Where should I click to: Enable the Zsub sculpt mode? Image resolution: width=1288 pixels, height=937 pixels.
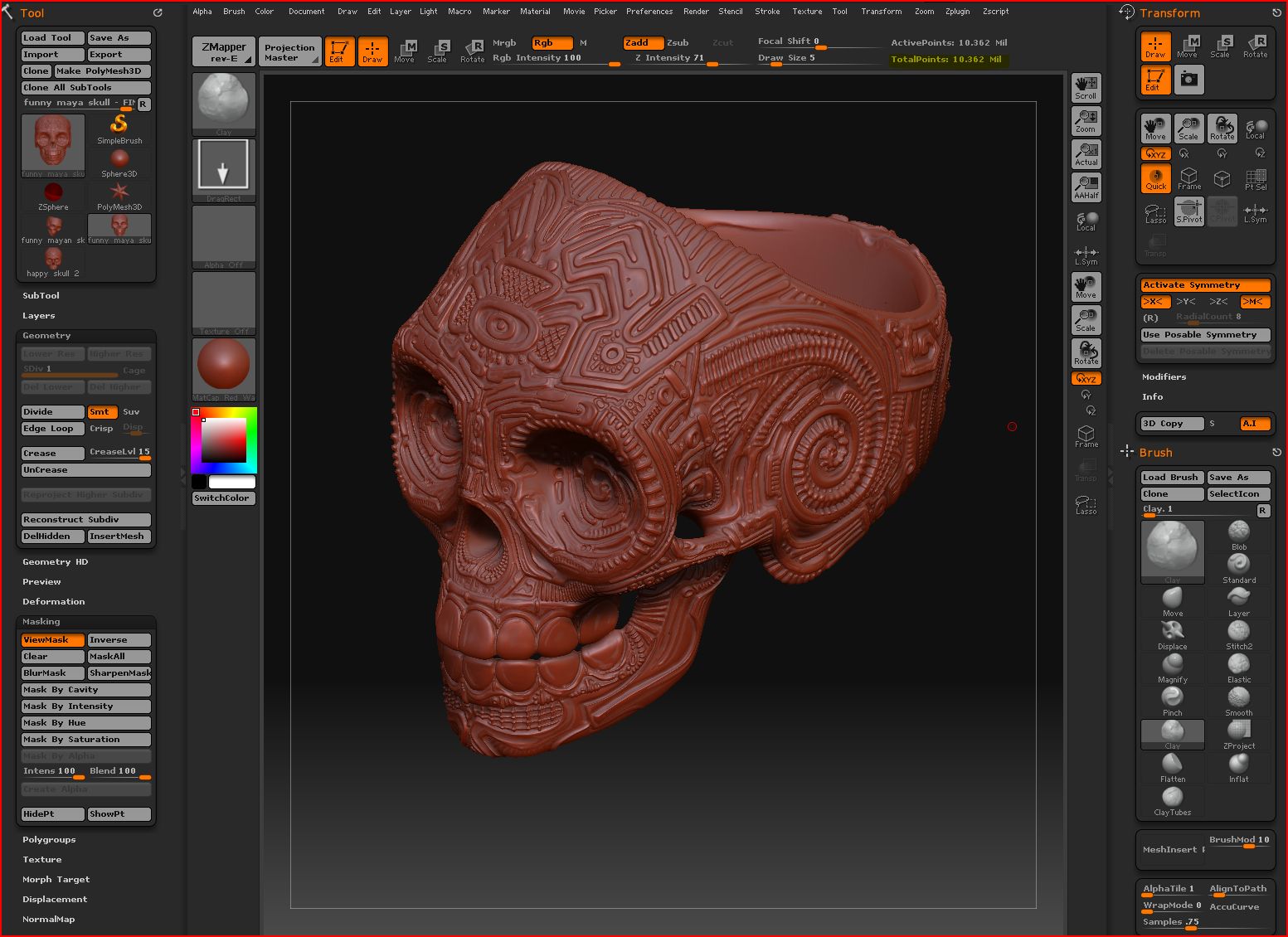point(678,42)
